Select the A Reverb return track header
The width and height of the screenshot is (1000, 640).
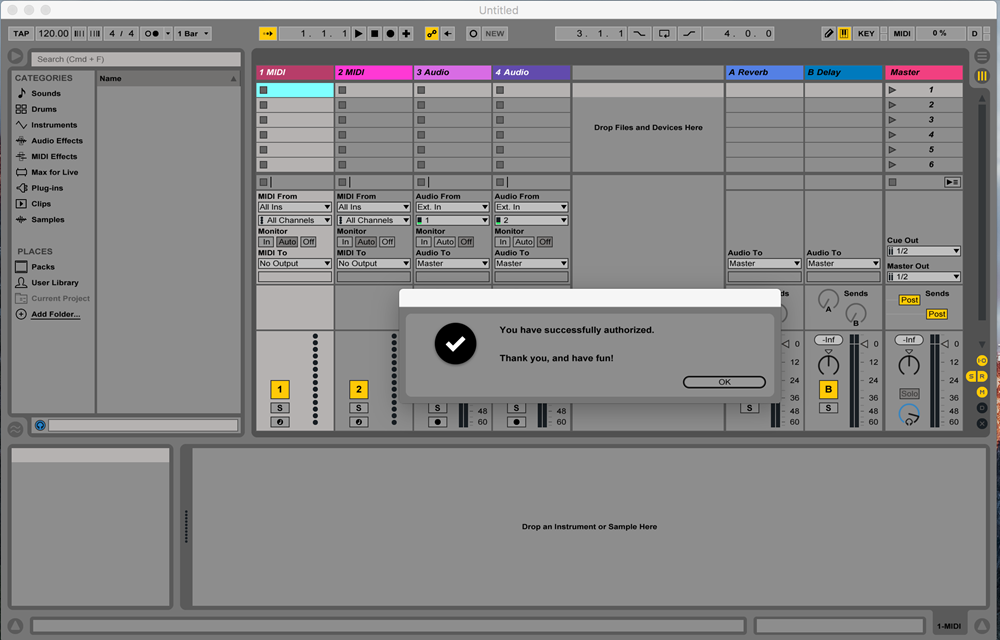point(764,72)
